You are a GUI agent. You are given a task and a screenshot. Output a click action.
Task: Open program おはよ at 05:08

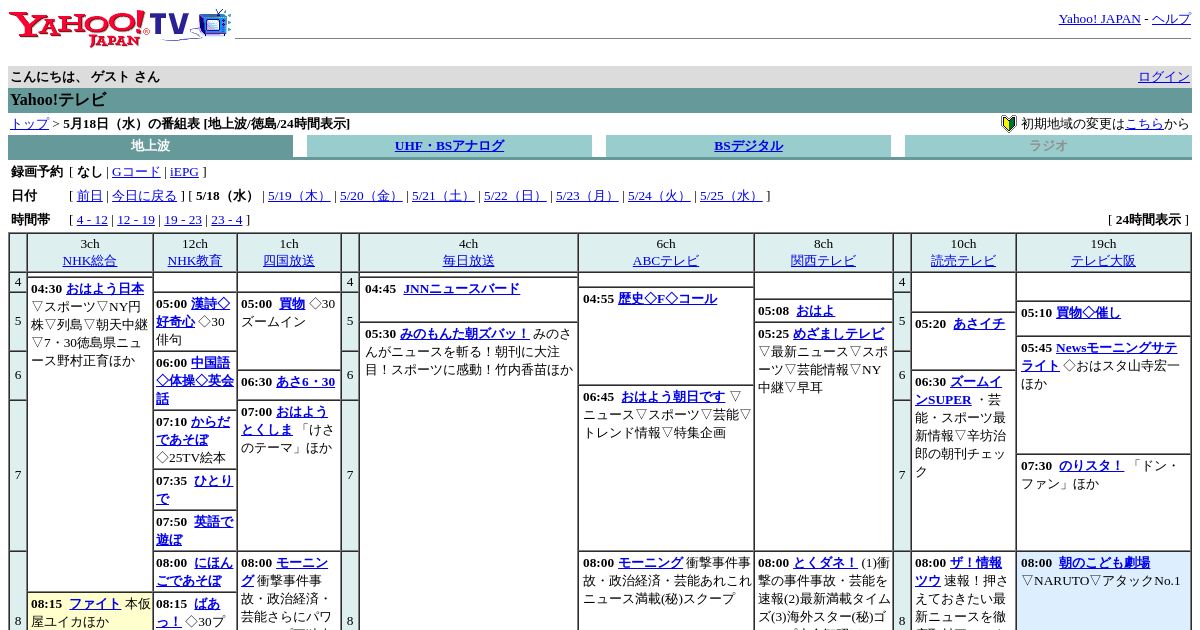click(815, 311)
